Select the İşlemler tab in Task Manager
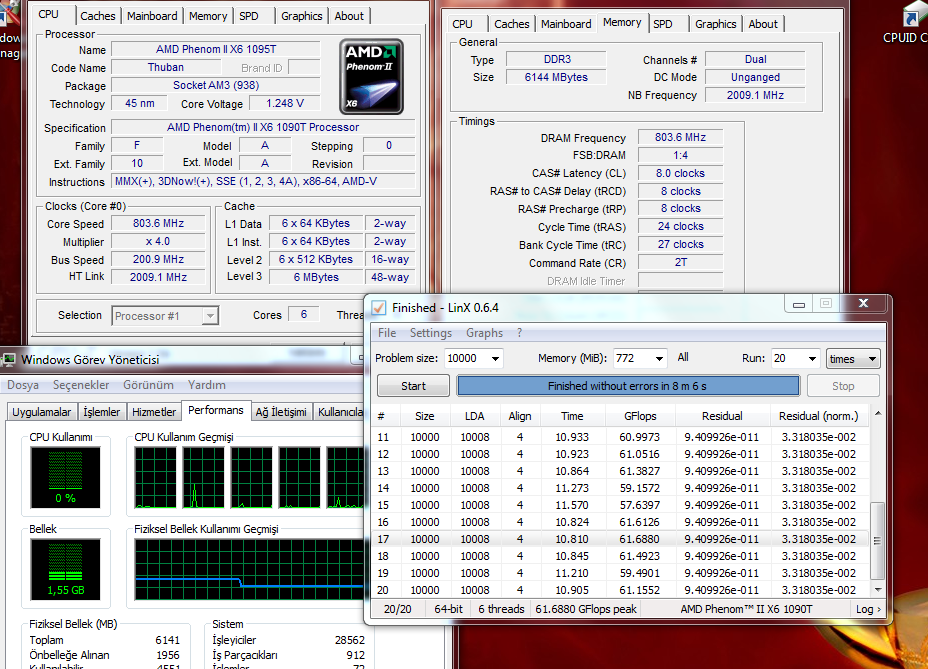This screenshot has width=928, height=669. click(x=101, y=412)
